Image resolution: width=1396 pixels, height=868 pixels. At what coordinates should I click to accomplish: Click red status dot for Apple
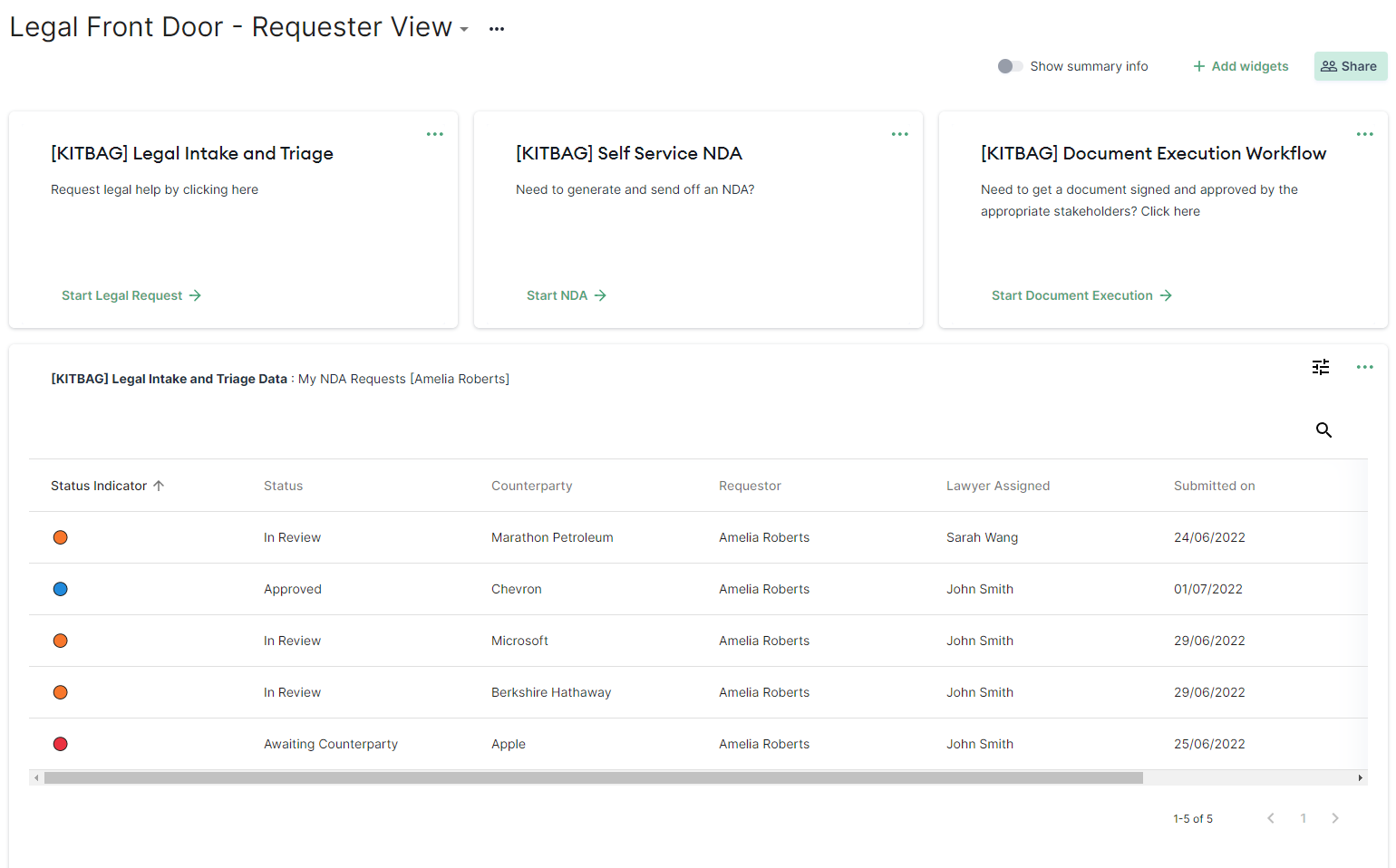pyautogui.click(x=61, y=744)
